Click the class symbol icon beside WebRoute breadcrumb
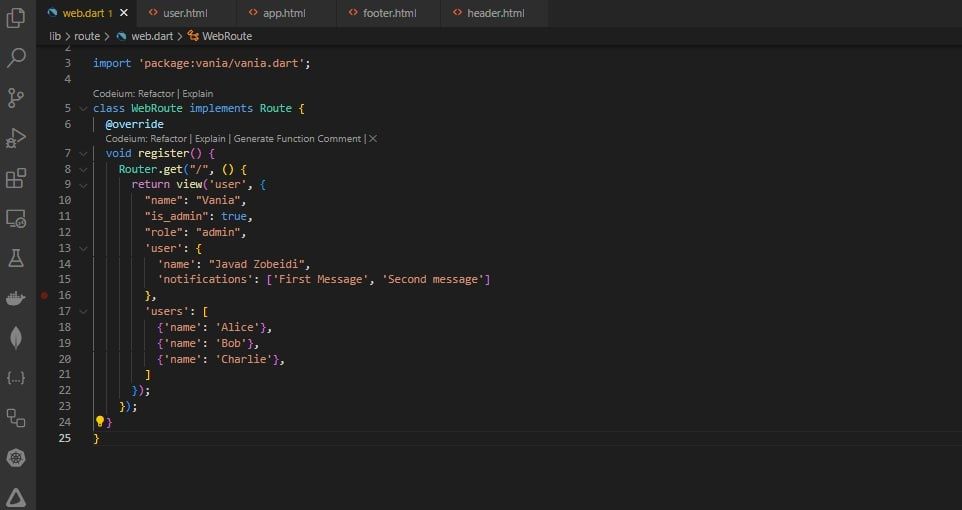Viewport: 962px width, 510px height. 193,36
